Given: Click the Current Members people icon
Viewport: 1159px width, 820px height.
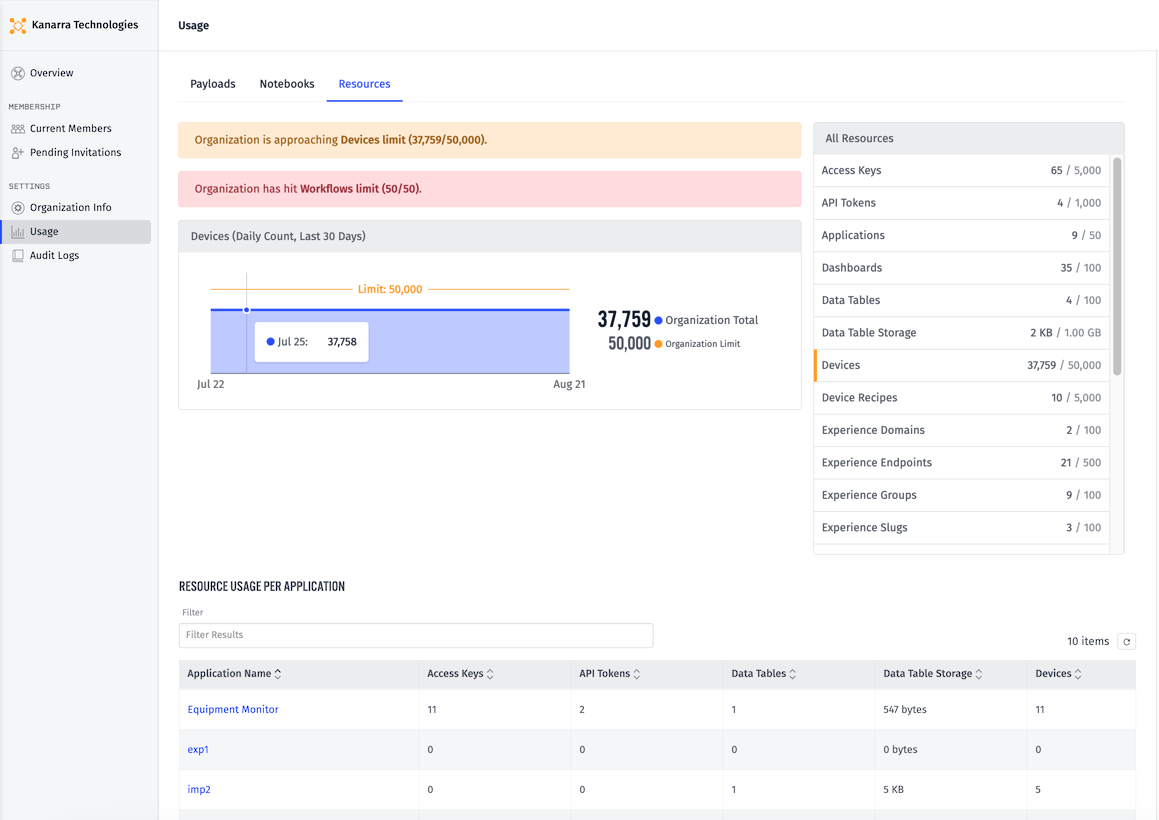Looking at the screenshot, I should click(18, 129).
